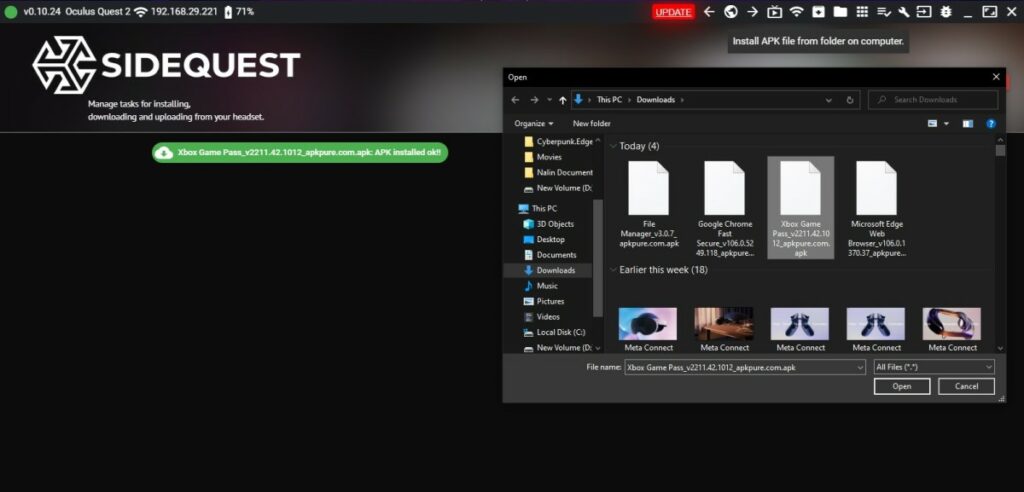The image size is (1024, 492).
Task: Click the bug report icon
Action: 945,12
